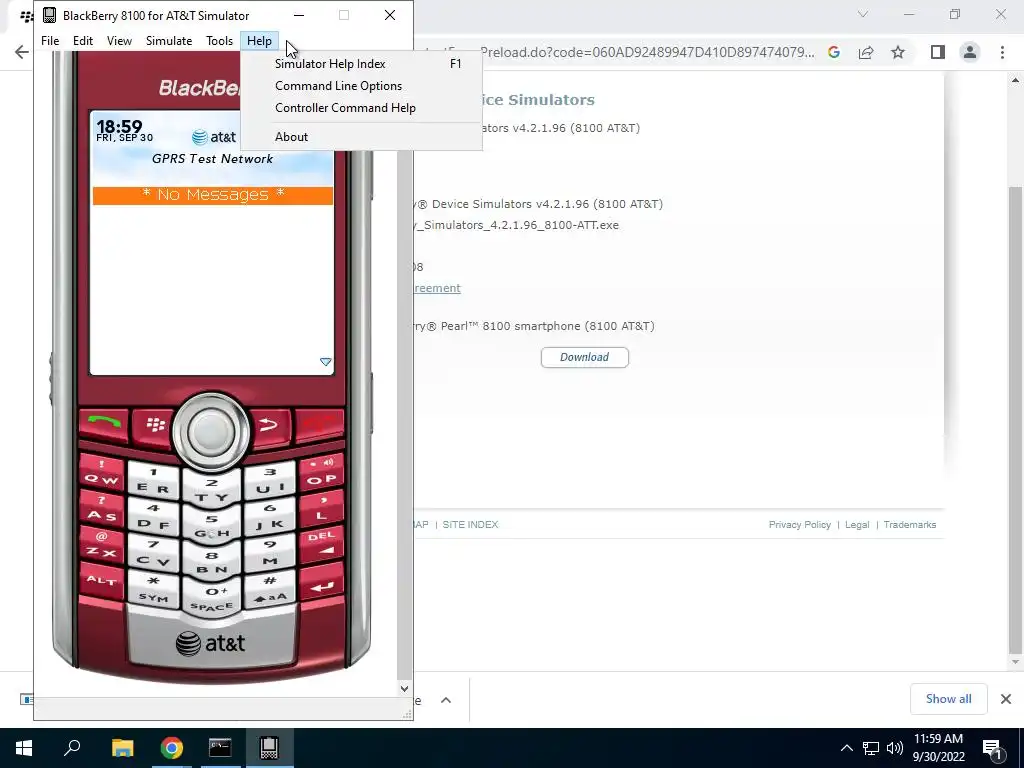Viewport: 1024px width, 768px height.
Task: Tap the ZX key on phone keypad
Action: 102,546
